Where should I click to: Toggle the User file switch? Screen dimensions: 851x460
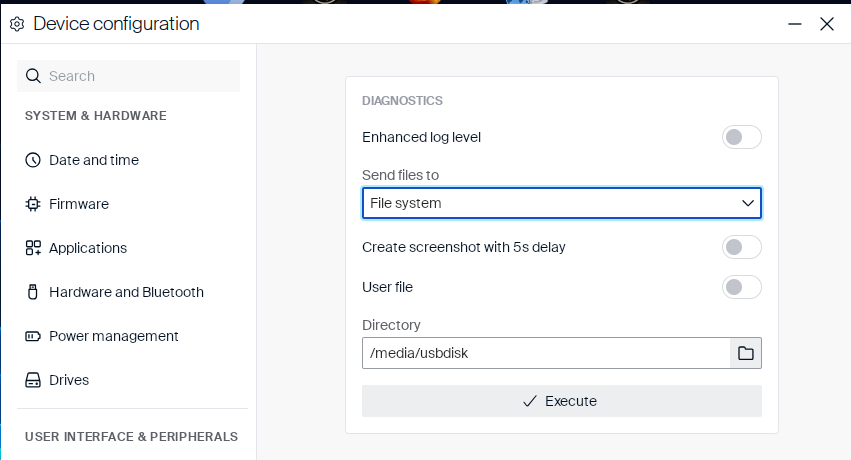coord(741,287)
